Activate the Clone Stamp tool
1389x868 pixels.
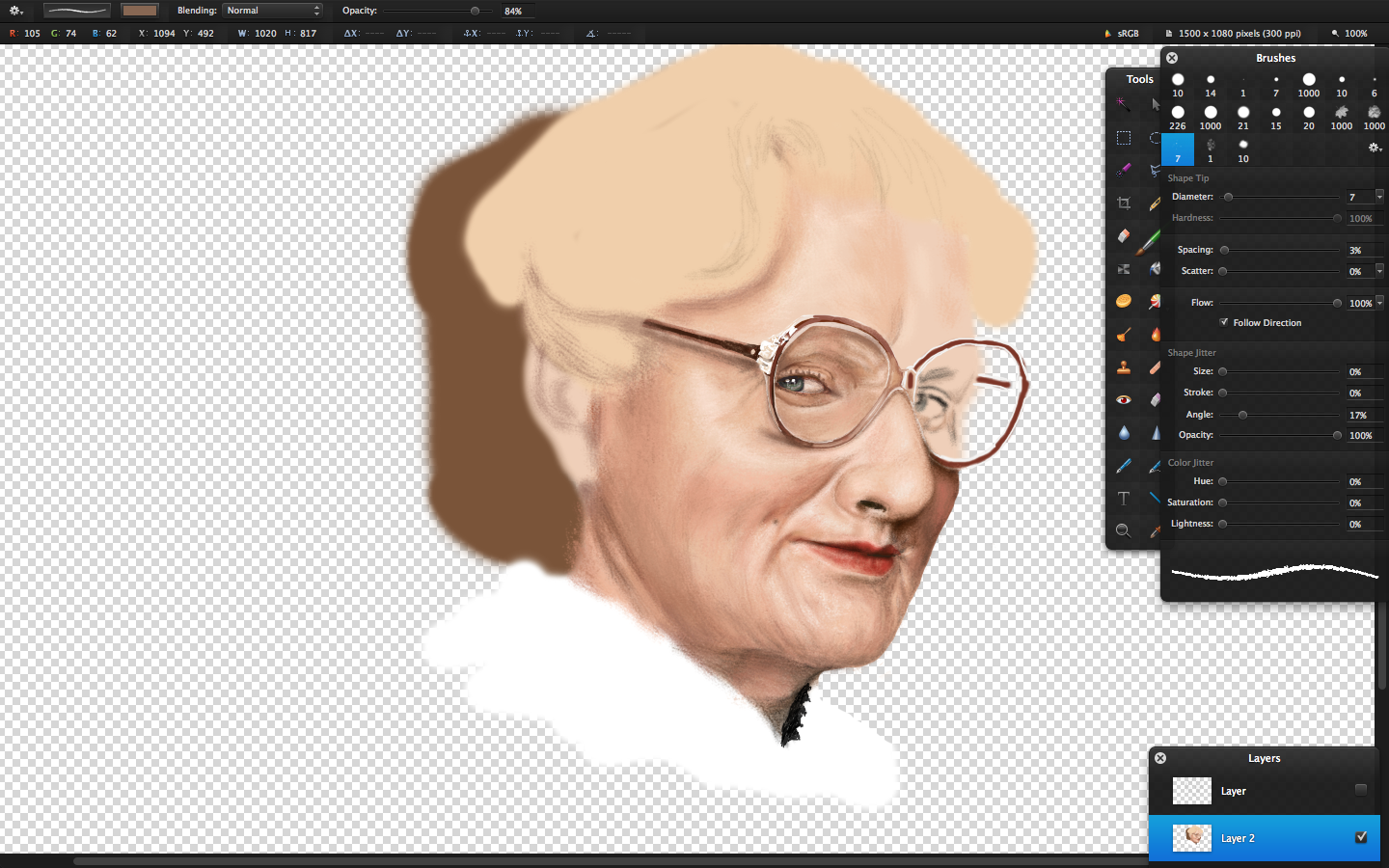[x=1124, y=366]
